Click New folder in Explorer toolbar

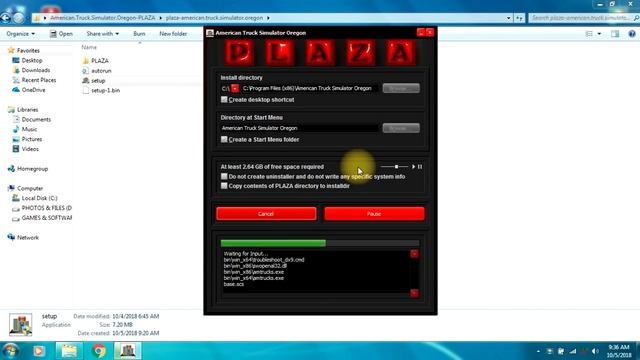[173, 34]
